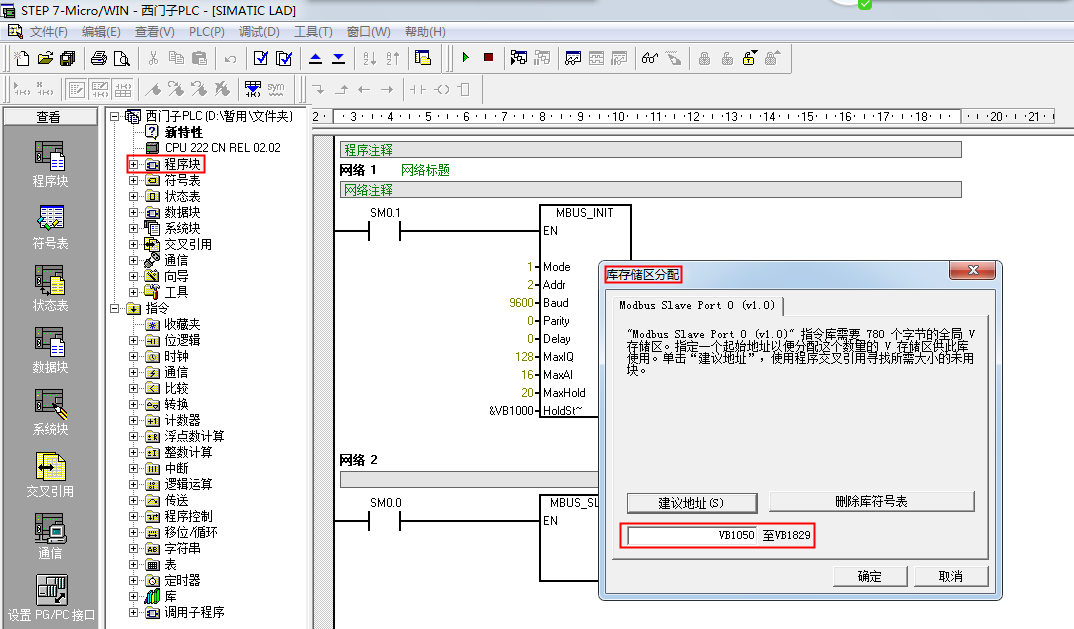
Task: Select the 通信 (Communication) sidebar icon
Action: coord(50,530)
